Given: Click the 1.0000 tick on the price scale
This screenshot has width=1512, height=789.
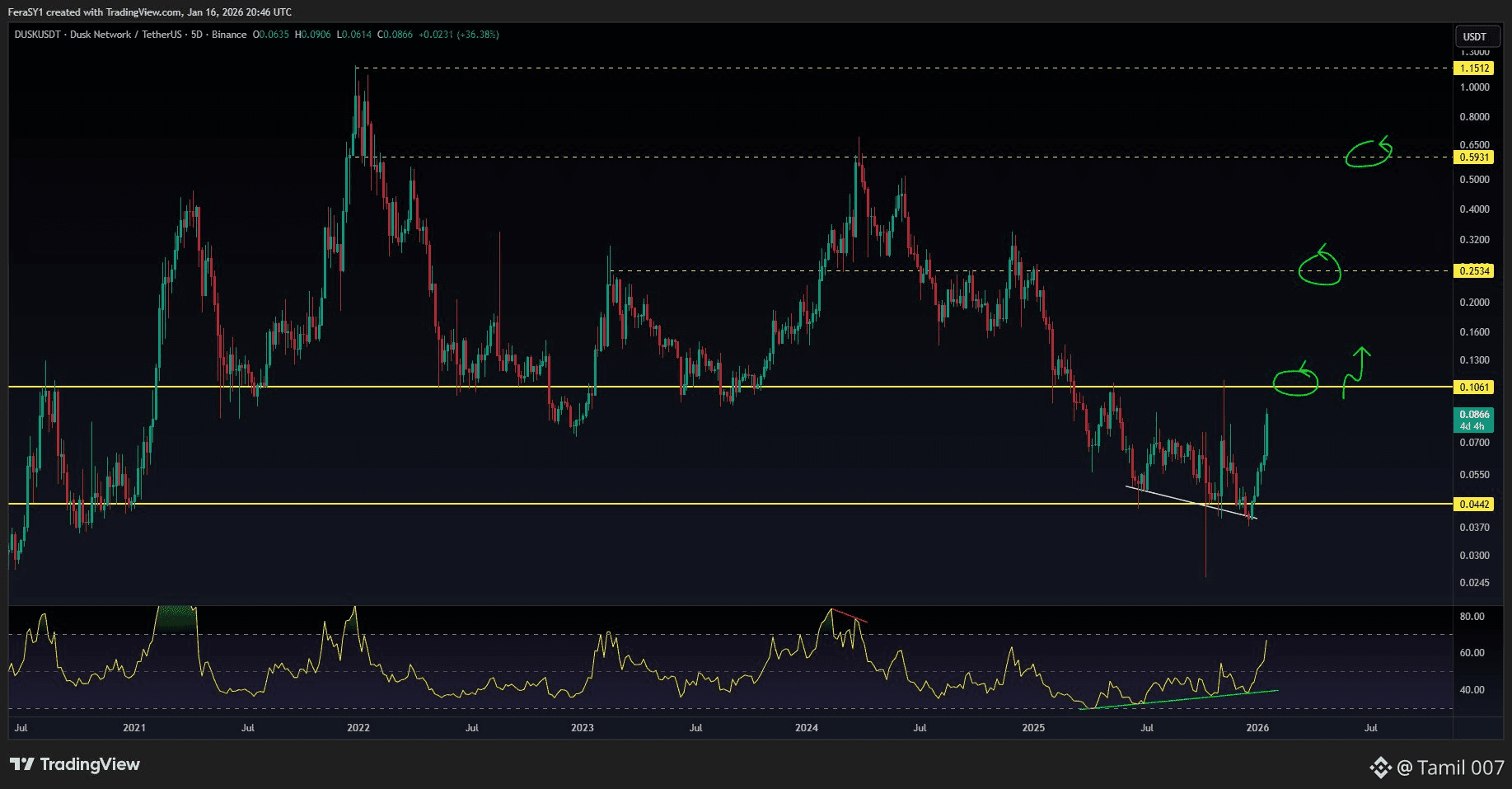Looking at the screenshot, I should point(1474,87).
